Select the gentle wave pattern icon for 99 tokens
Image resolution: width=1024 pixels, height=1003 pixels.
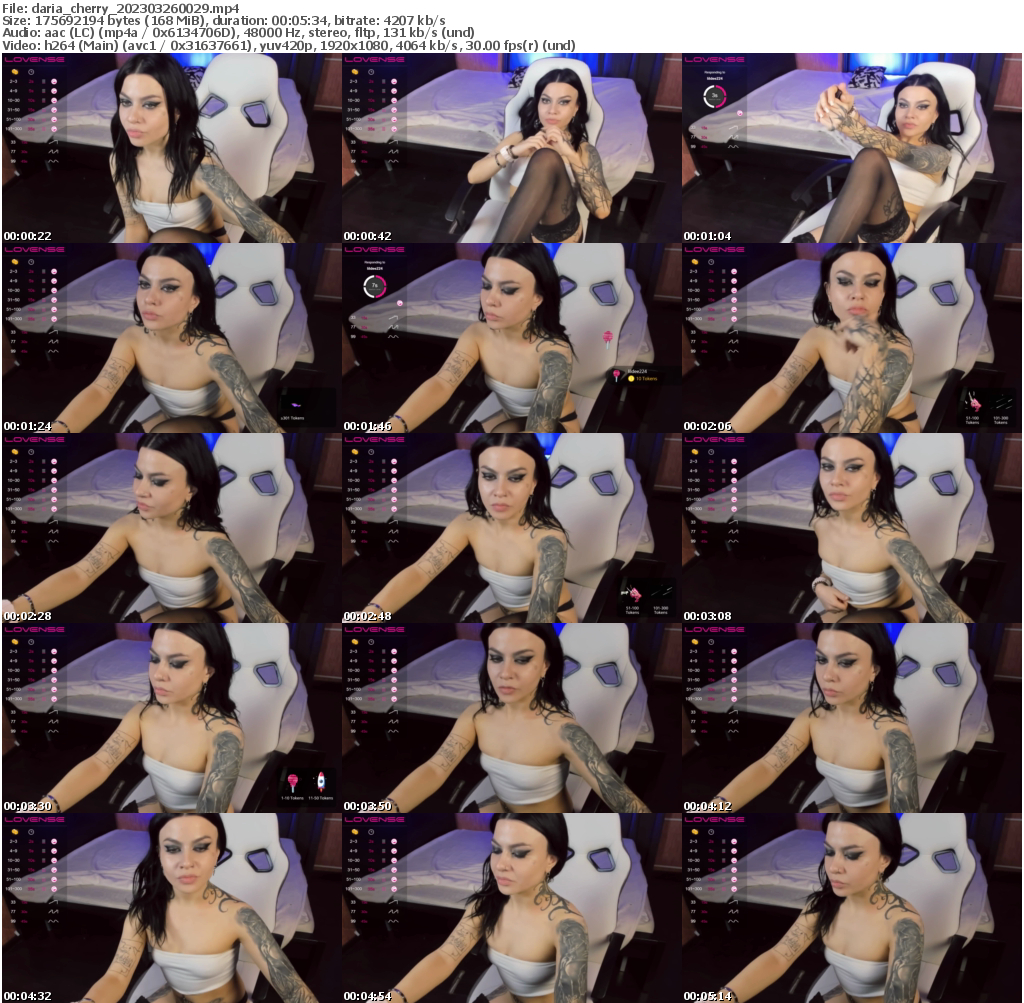pos(53,161)
